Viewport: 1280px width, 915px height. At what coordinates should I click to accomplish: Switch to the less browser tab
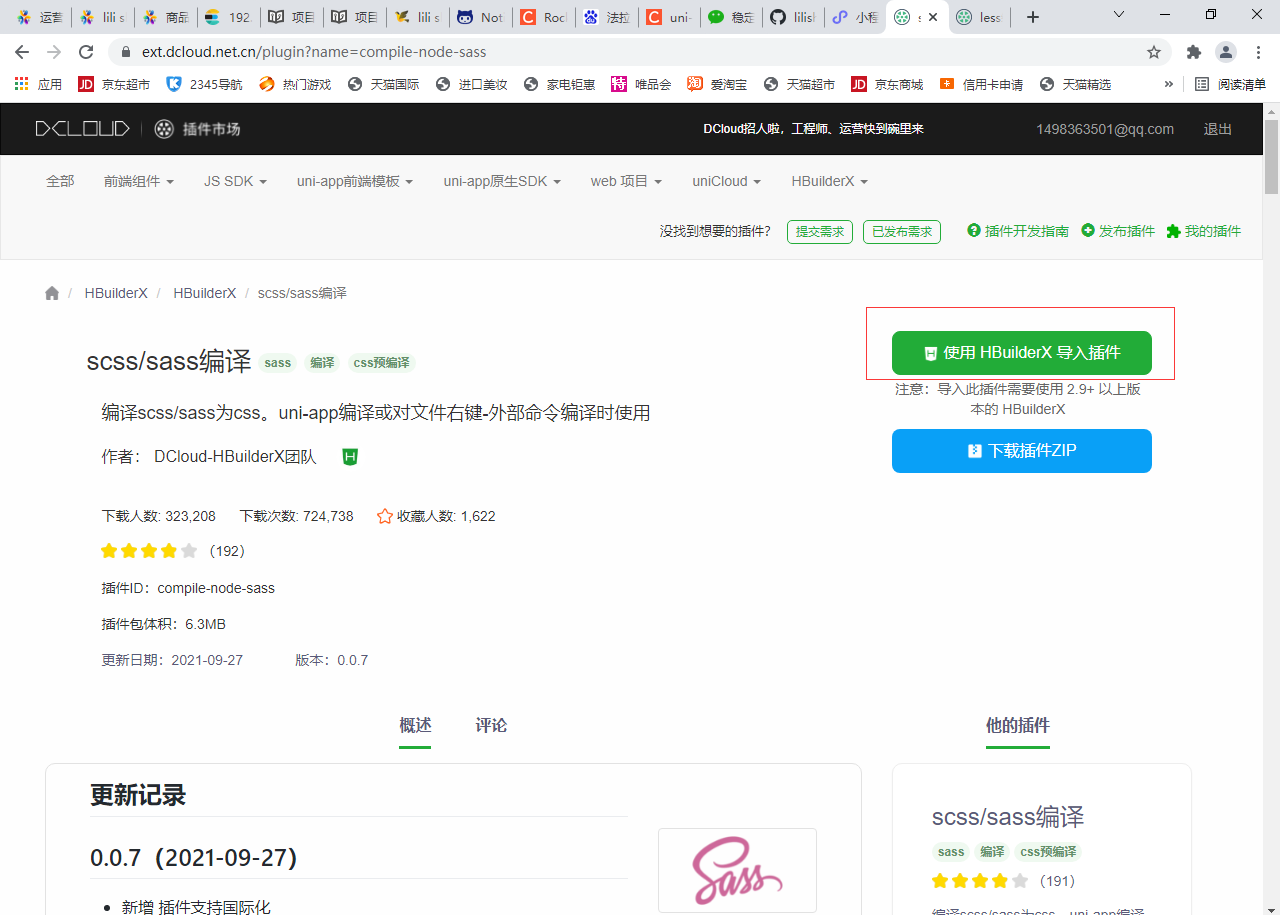click(x=980, y=17)
